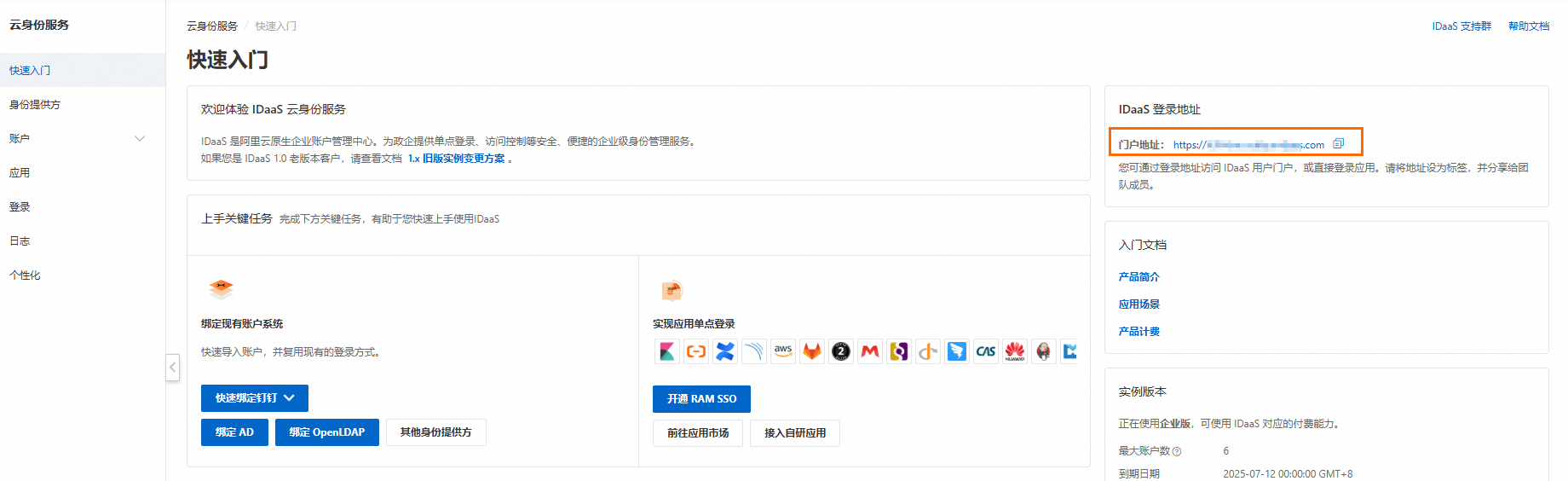
Task: Open 日志 in the sidebar
Action: (x=83, y=240)
